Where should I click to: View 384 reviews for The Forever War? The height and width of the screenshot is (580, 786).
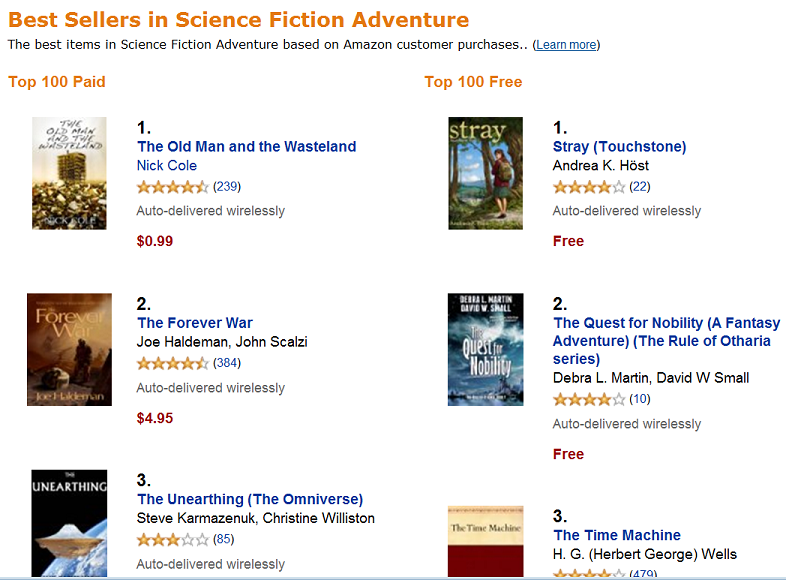coord(227,362)
